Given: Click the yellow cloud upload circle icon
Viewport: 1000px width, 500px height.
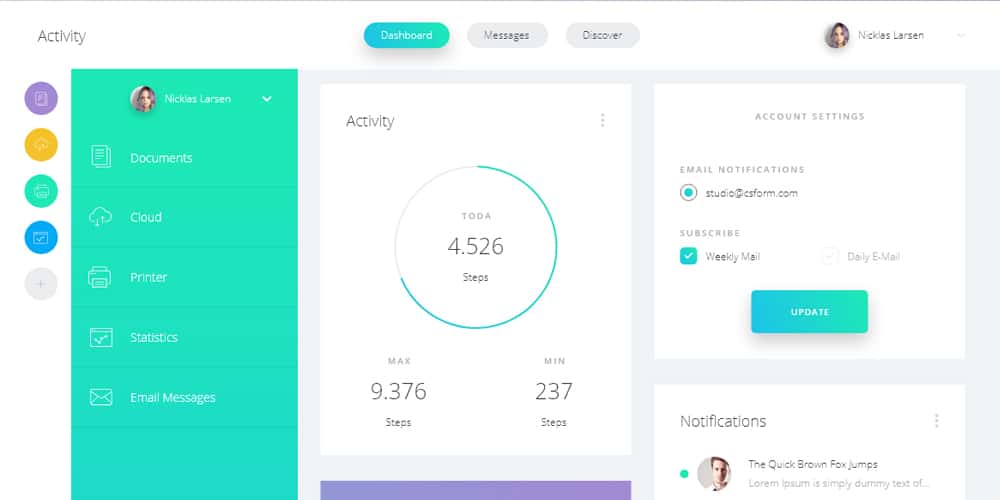Looking at the screenshot, I should 41,145.
